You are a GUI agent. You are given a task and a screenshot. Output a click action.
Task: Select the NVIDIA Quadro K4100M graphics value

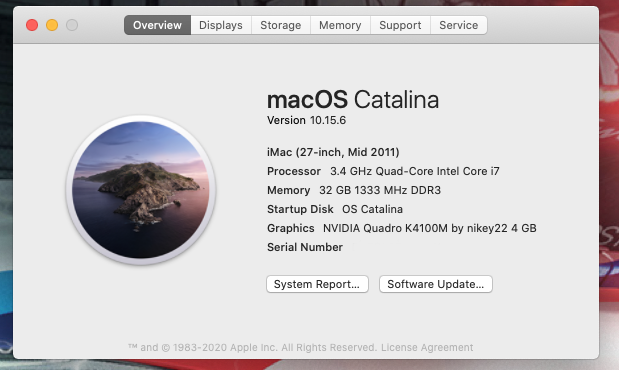(430, 228)
